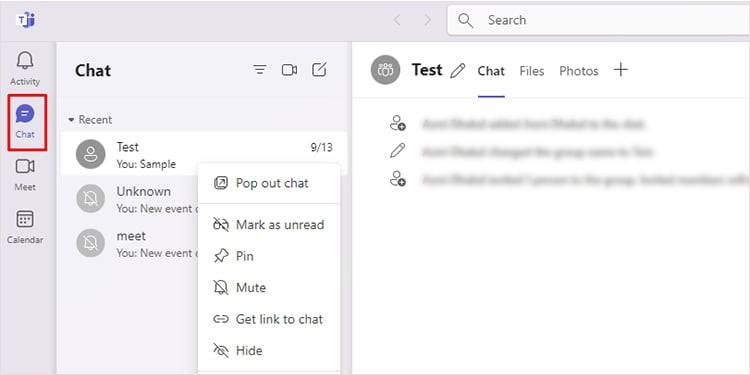
Task: Mute the Test chat from context menu
Action: click(269, 287)
